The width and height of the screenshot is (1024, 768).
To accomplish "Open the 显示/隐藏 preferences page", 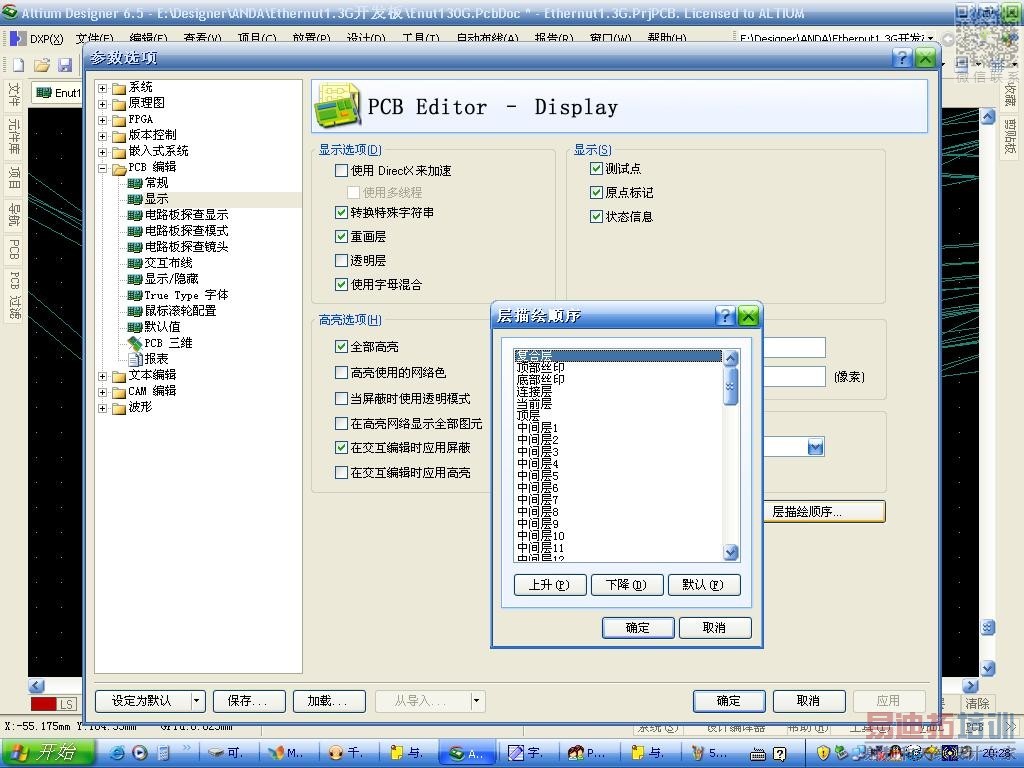I will point(171,279).
